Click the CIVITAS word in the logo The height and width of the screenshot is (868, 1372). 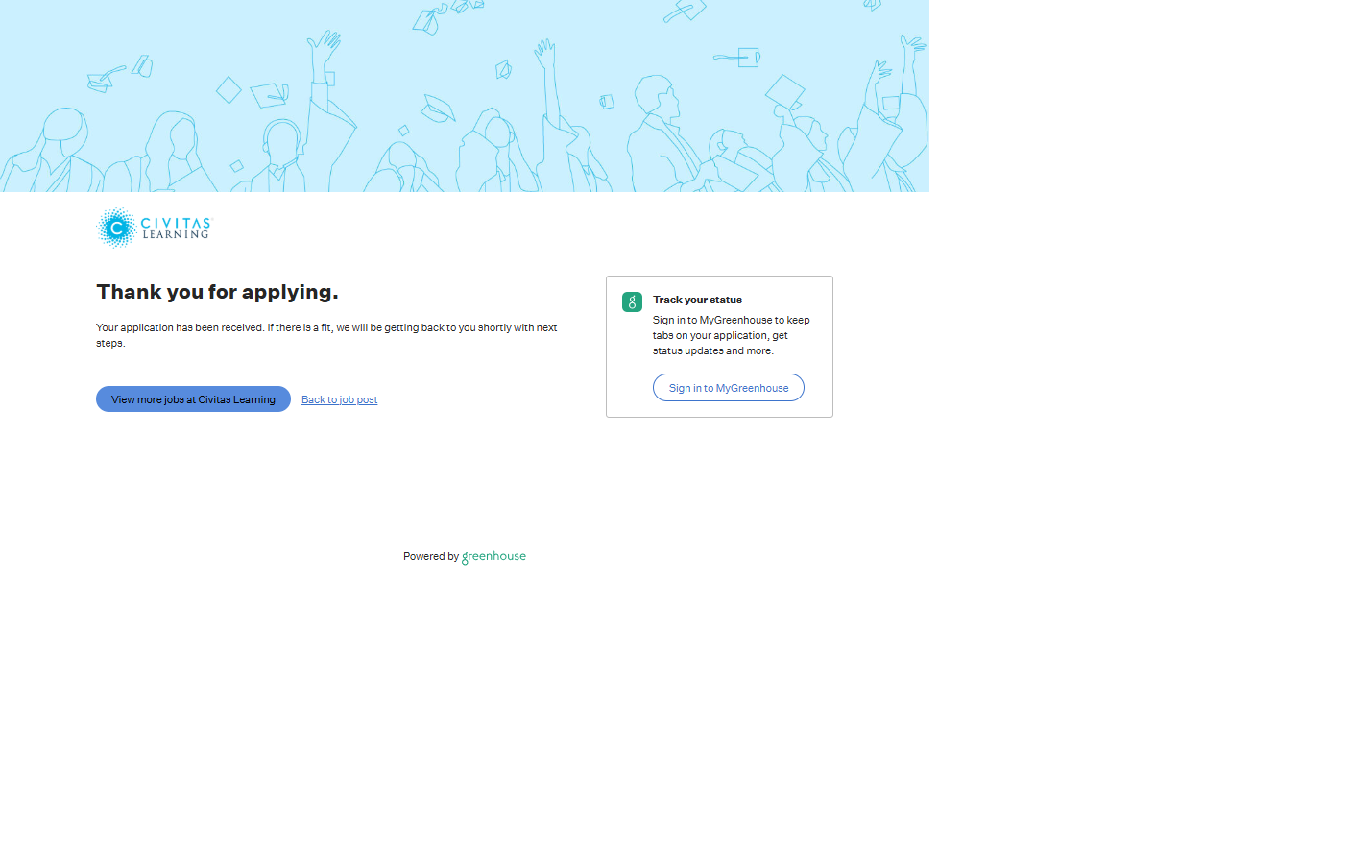pos(176,223)
